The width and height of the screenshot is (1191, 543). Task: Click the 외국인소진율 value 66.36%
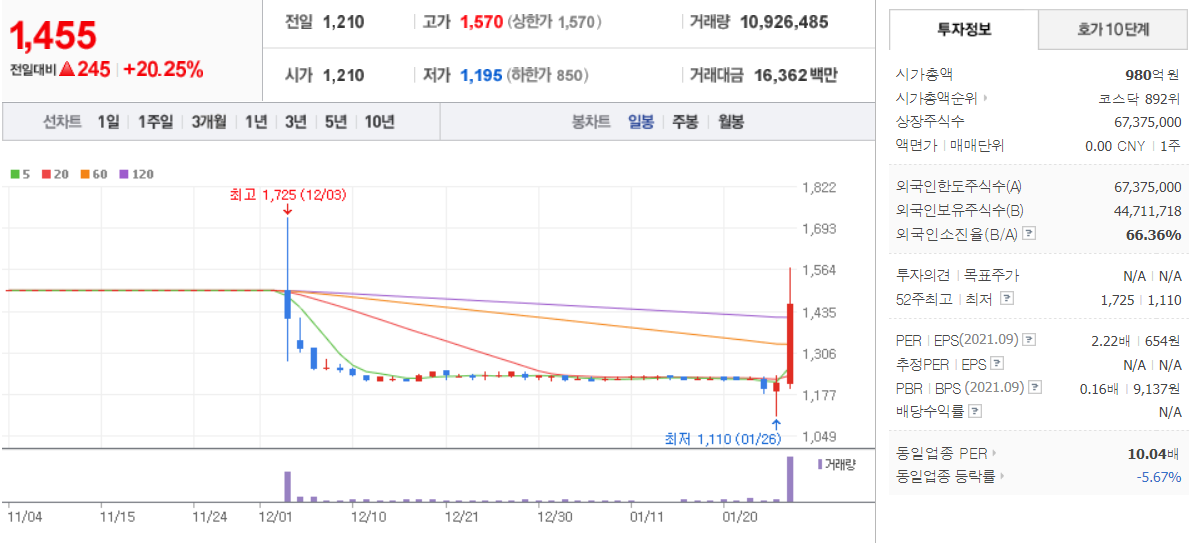[x=1153, y=235]
